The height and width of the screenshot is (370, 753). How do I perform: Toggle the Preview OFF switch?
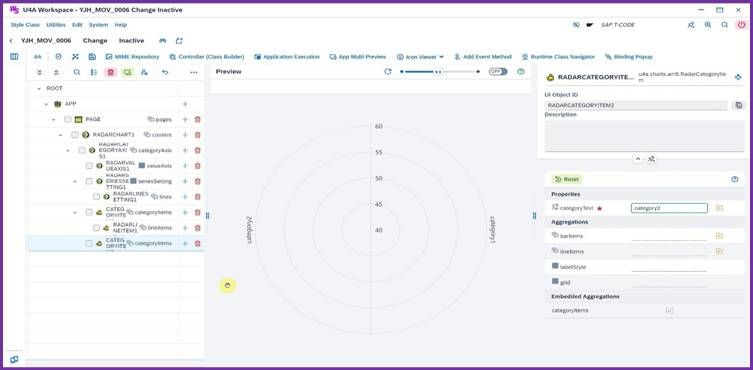498,72
